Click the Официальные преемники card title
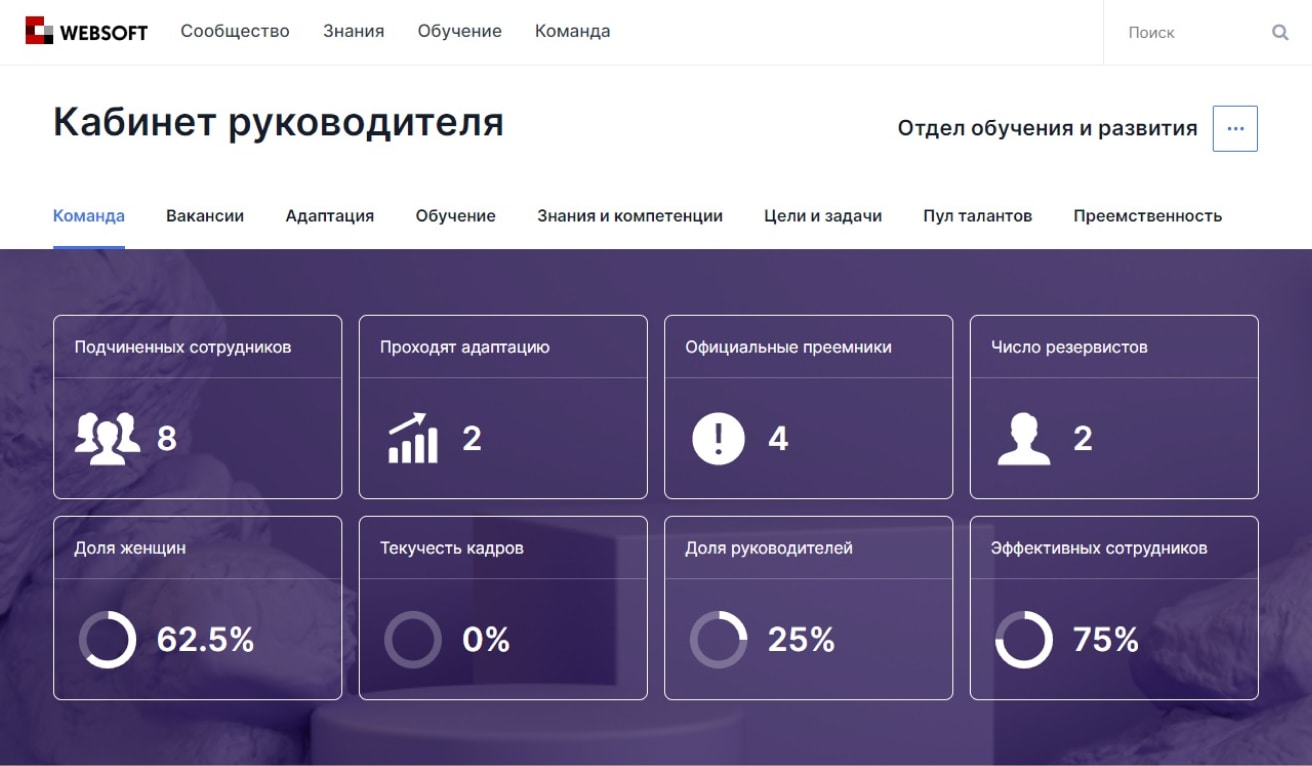The width and height of the screenshot is (1312, 766). click(788, 347)
